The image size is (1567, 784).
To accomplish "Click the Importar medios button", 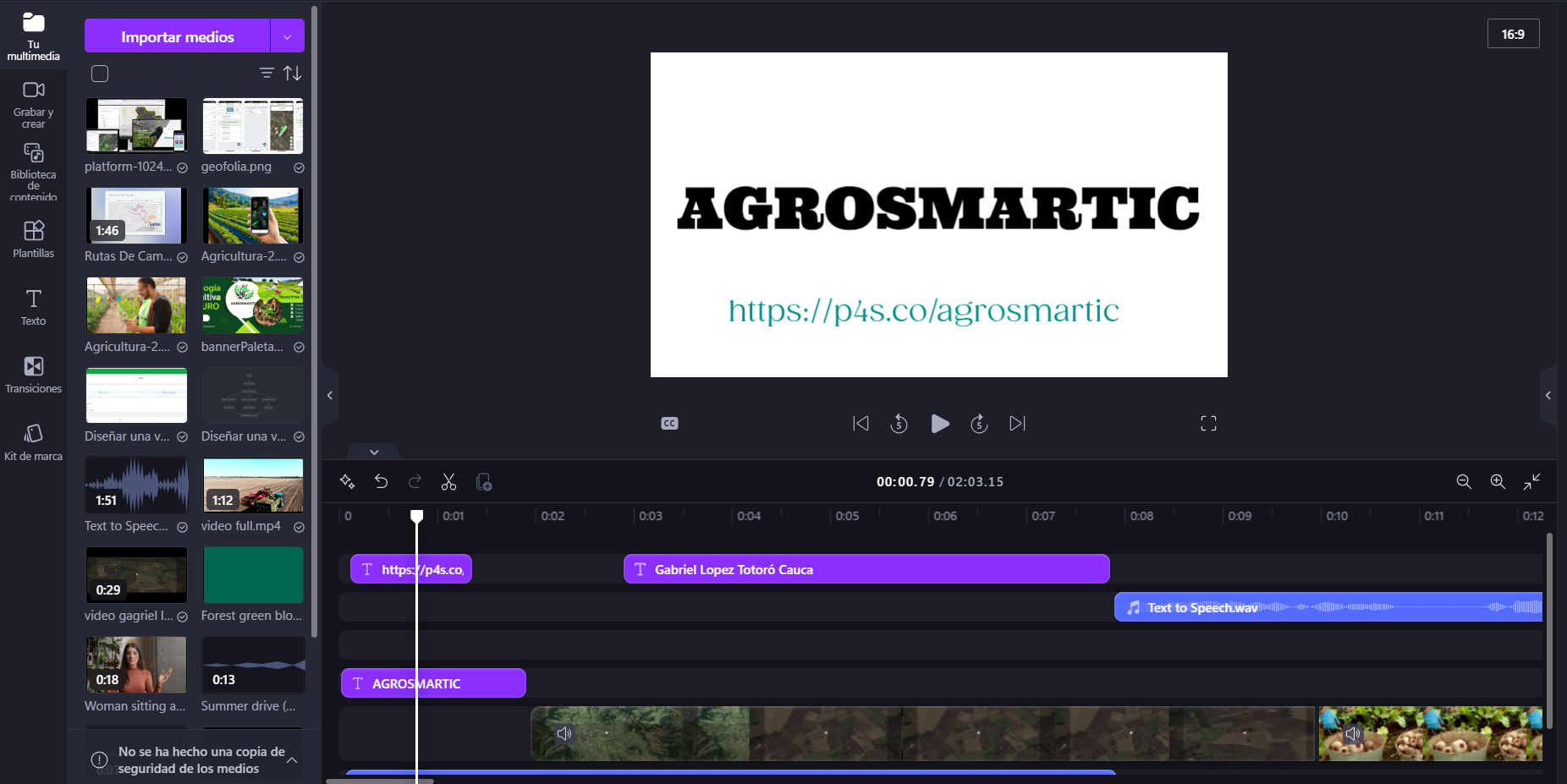I will pos(177,36).
